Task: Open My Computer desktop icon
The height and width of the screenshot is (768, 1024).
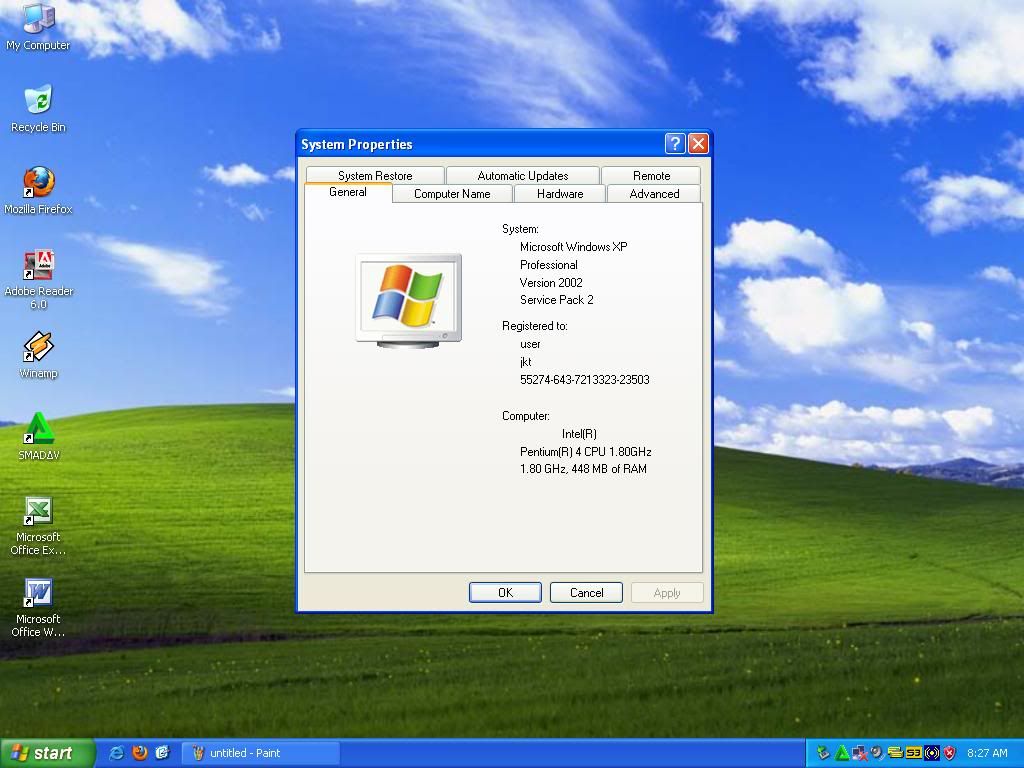Action: 38,26
